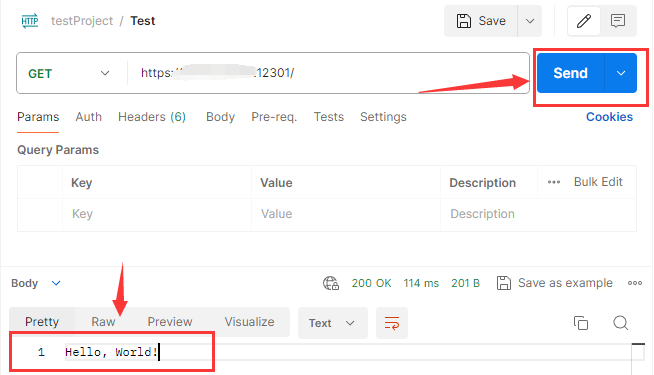The image size is (654, 375).
Task: Expand the Send options arrow
Action: coord(621,73)
